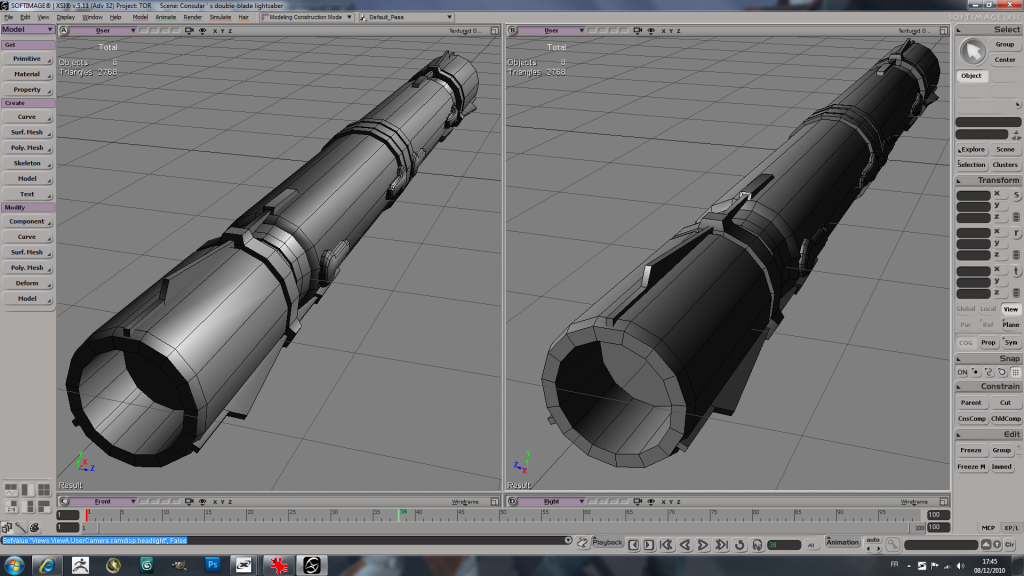The height and width of the screenshot is (576, 1024).
Task: Click the snap to points icon
Action: pos(976,372)
